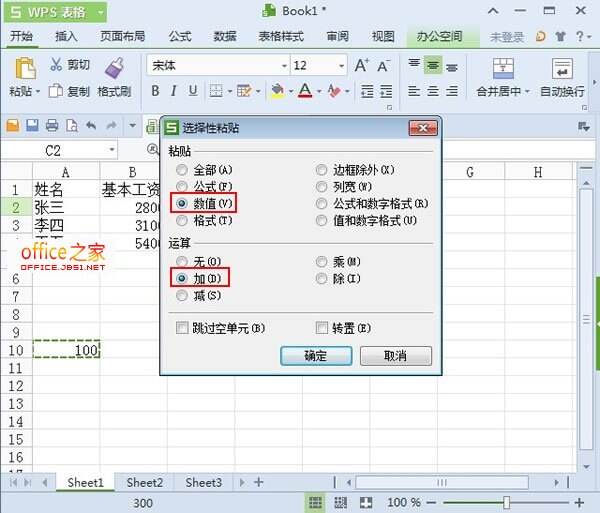Image resolution: width=600 pixels, height=513 pixels.
Task: Click the Copy (复制) icon
Action: tap(56, 91)
